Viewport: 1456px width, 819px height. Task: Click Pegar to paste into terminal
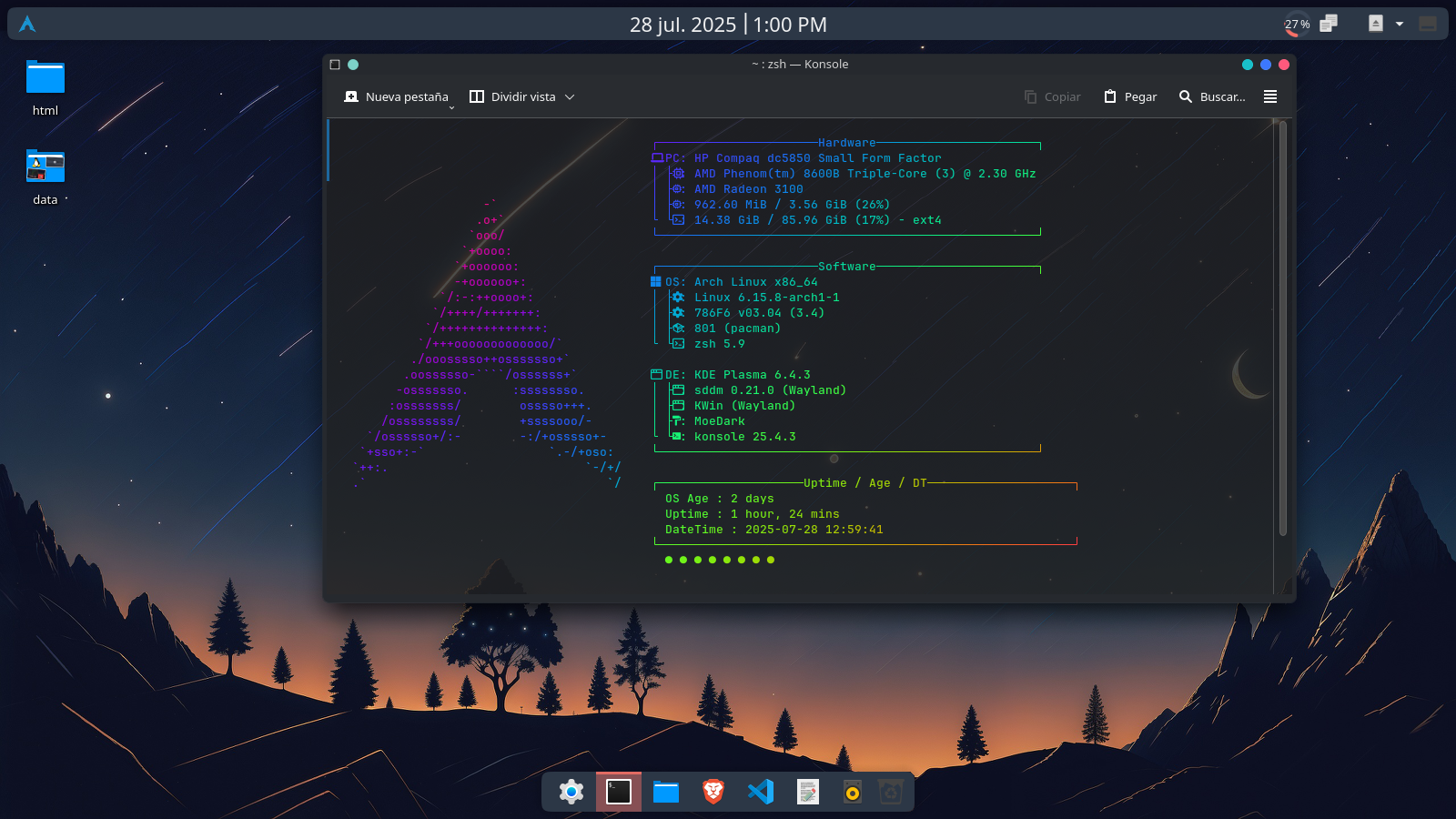1130,96
